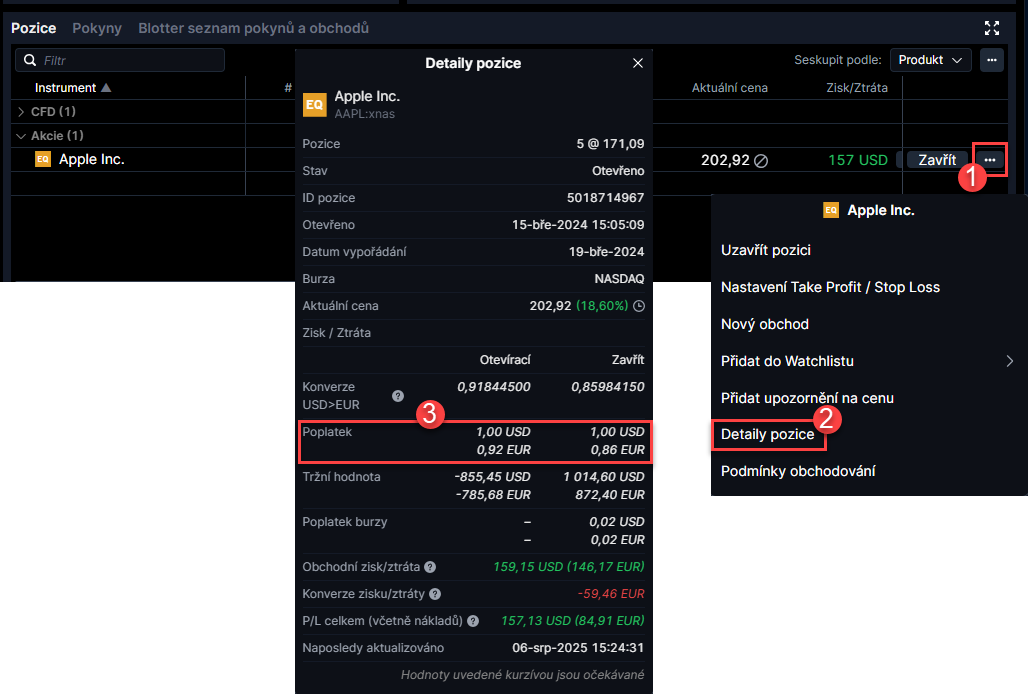Click the market-closed icon next to price 202,92
This screenshot has width=1028, height=694.
point(761,161)
